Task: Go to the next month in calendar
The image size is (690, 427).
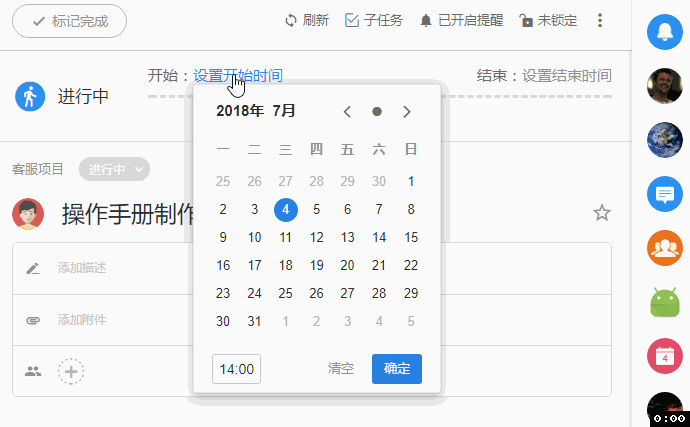Action: click(407, 112)
